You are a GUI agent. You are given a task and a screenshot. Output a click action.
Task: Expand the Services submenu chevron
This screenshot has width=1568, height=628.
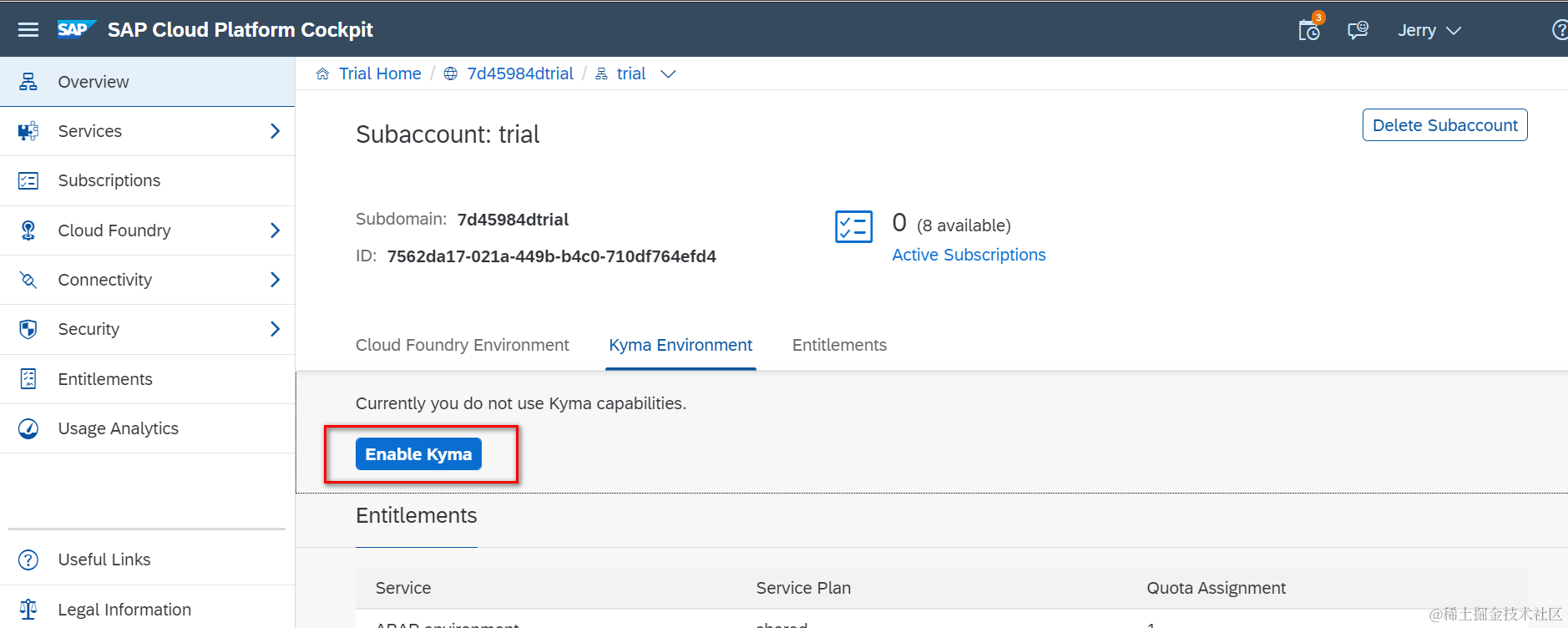tap(275, 131)
